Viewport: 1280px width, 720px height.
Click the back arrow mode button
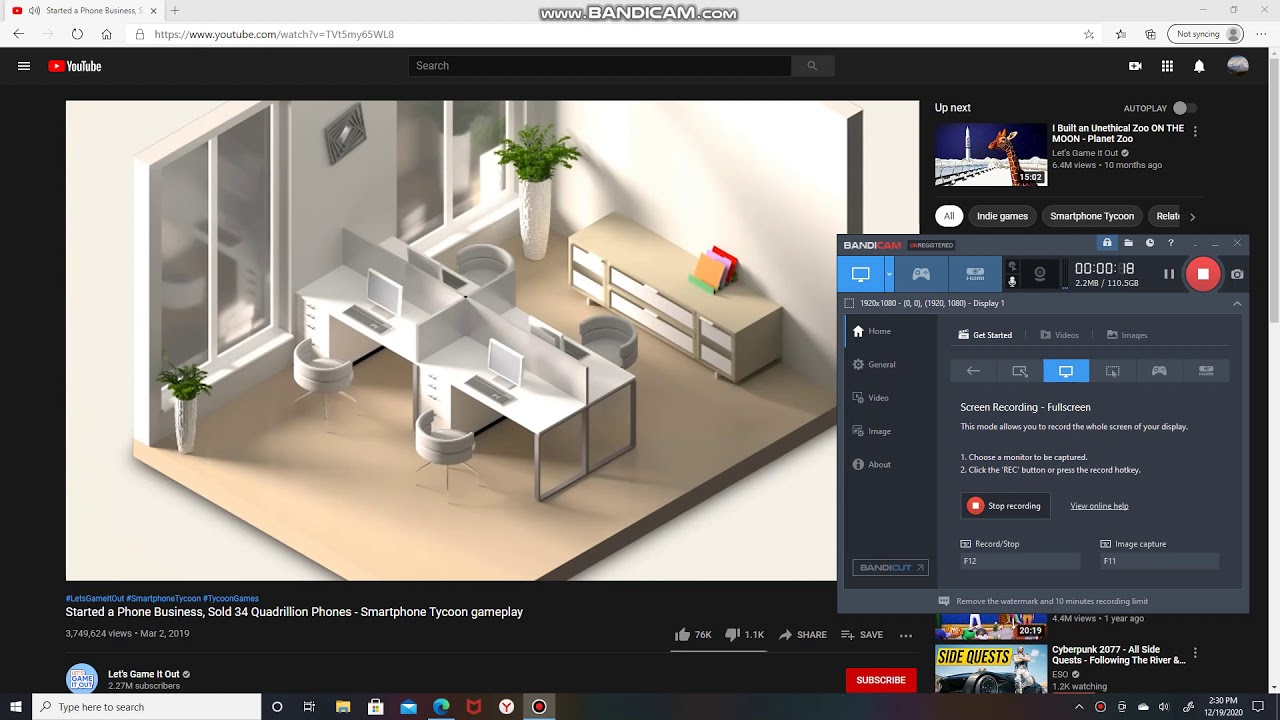click(x=973, y=371)
